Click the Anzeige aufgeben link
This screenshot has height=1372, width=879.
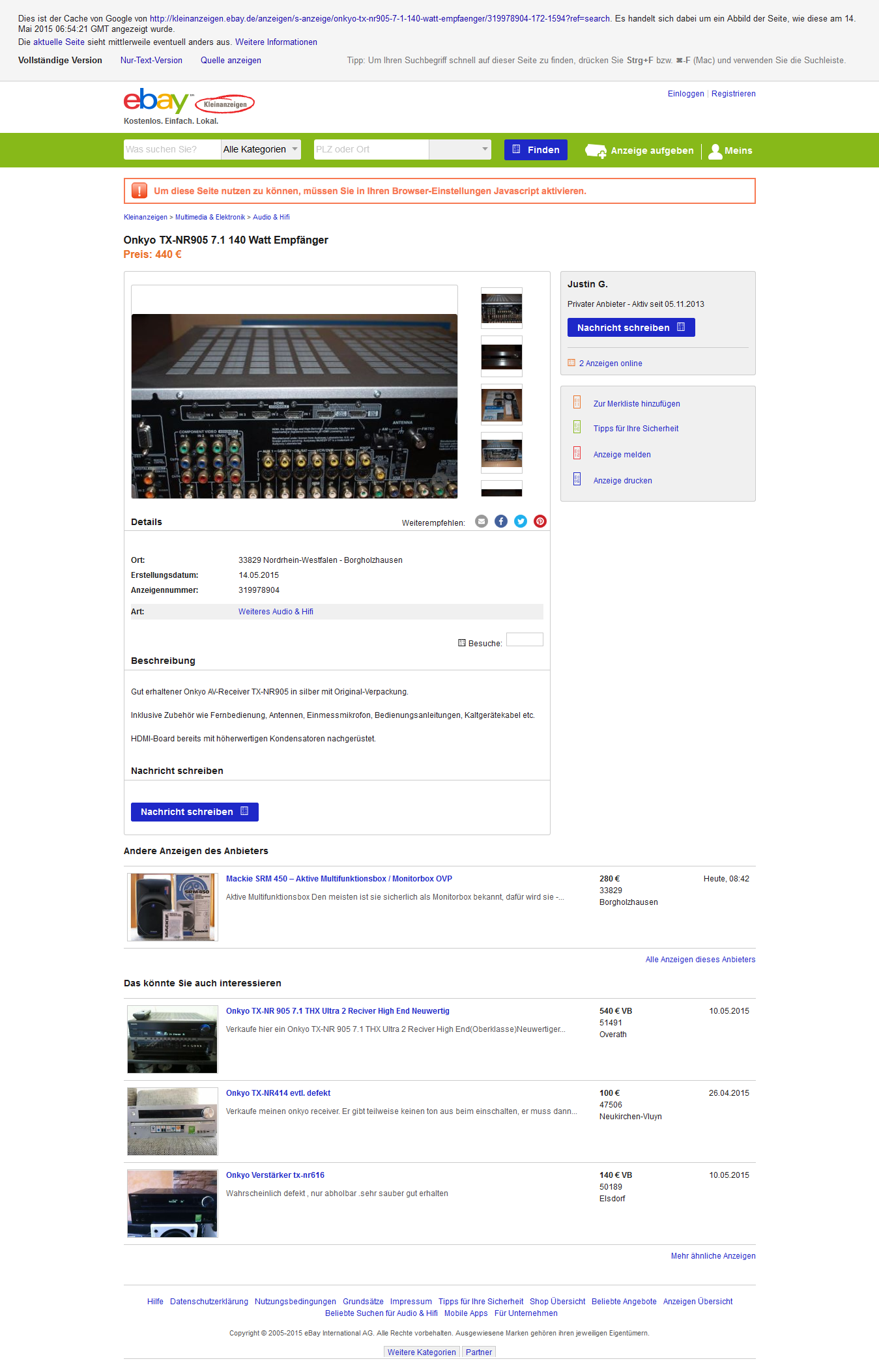pyautogui.click(x=652, y=150)
